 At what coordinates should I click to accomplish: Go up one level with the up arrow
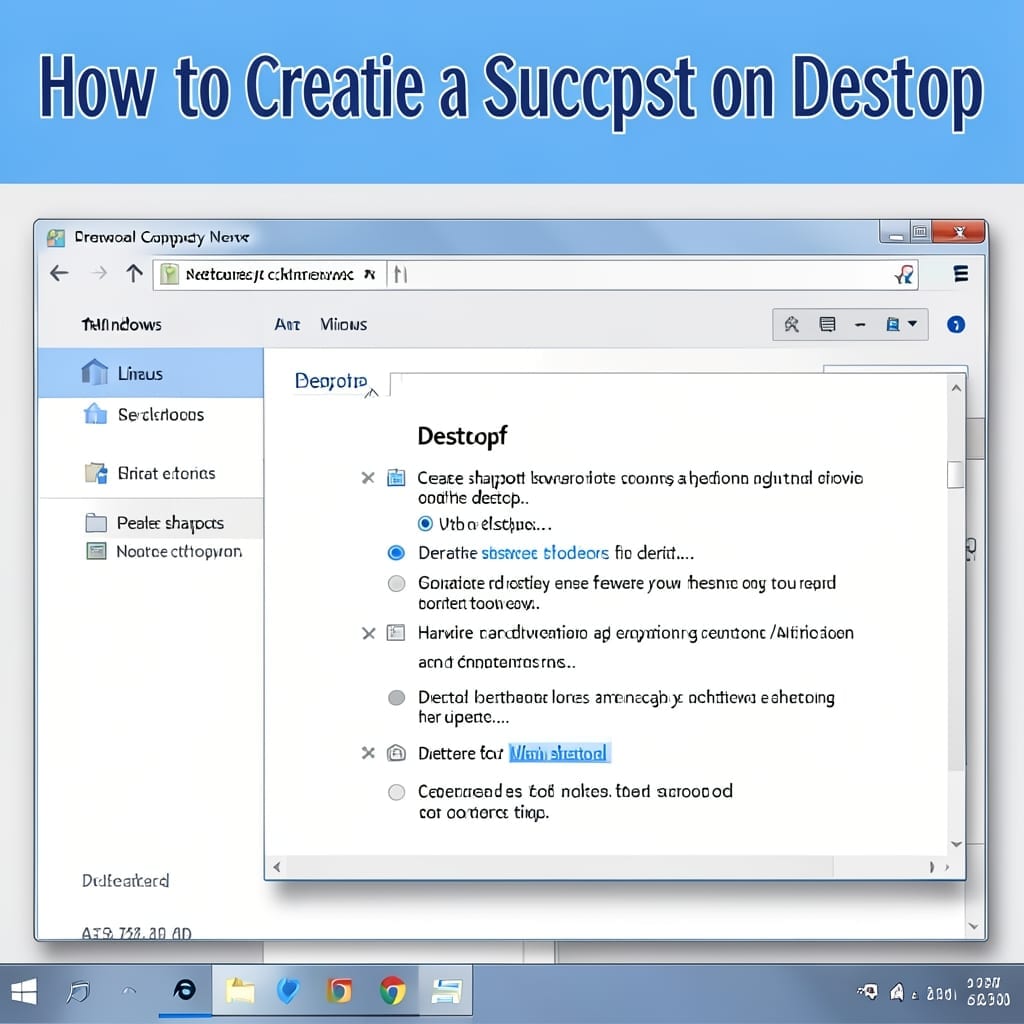point(135,273)
